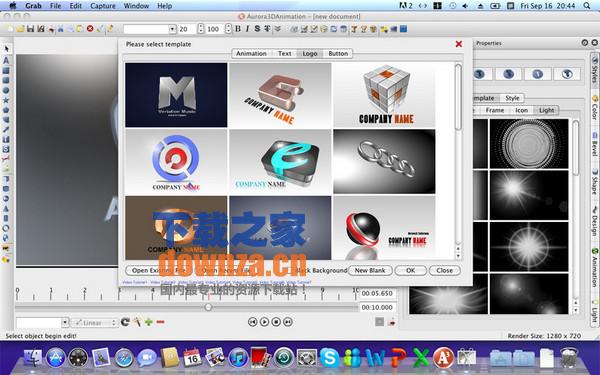This screenshot has height=375, width=600.
Task: Open Spotlight search magnifier in menu bar
Action: [587, 6]
